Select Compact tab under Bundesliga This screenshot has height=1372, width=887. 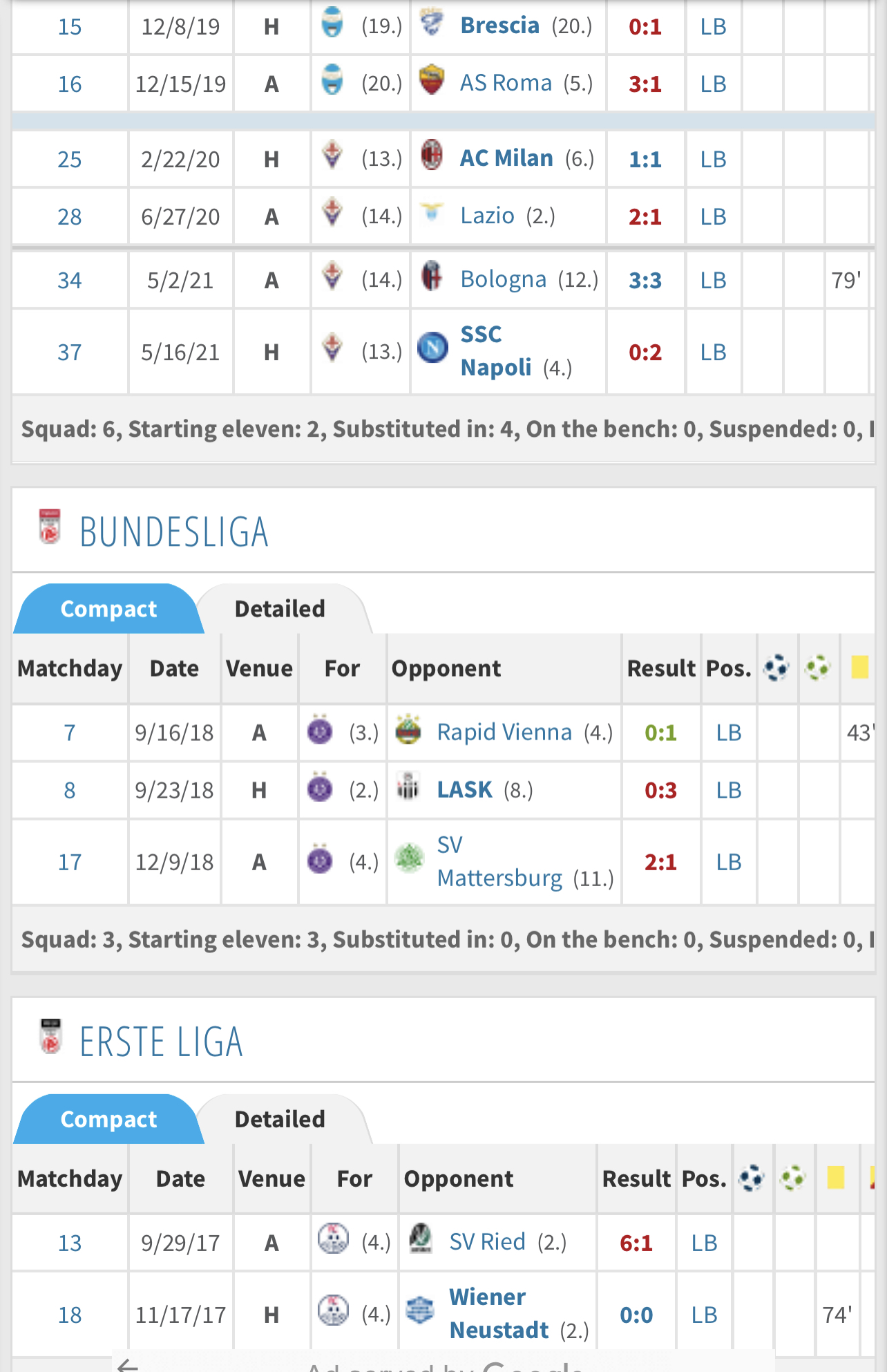tap(108, 609)
